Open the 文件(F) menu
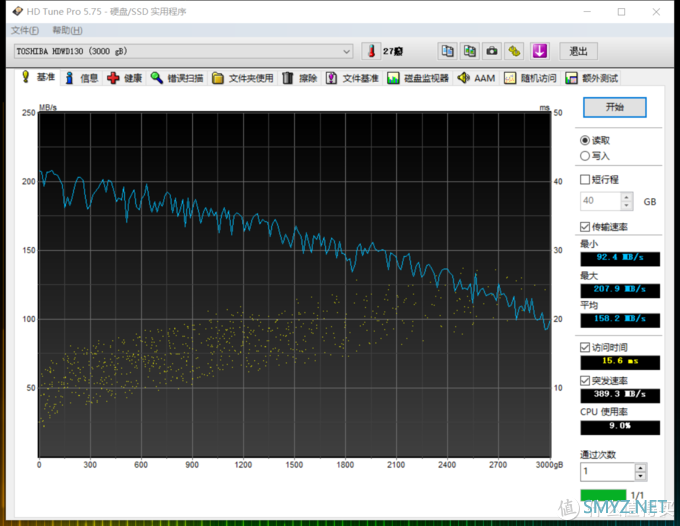The height and width of the screenshot is (526, 680). [x=25, y=30]
